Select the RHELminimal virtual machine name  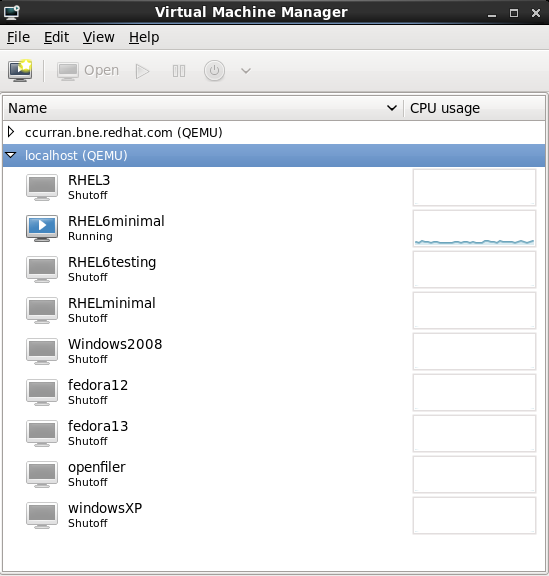pyautogui.click(x=112, y=303)
